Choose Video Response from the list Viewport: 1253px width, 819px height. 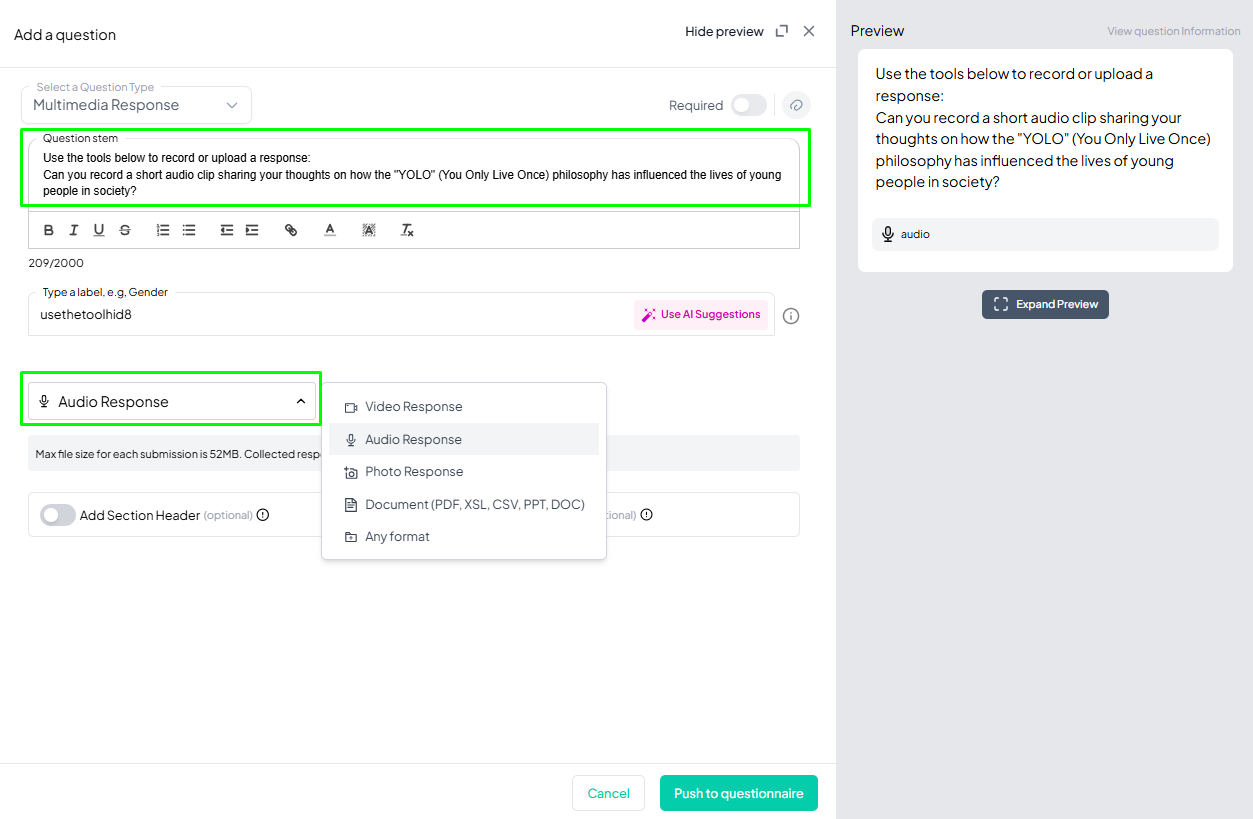pos(464,407)
